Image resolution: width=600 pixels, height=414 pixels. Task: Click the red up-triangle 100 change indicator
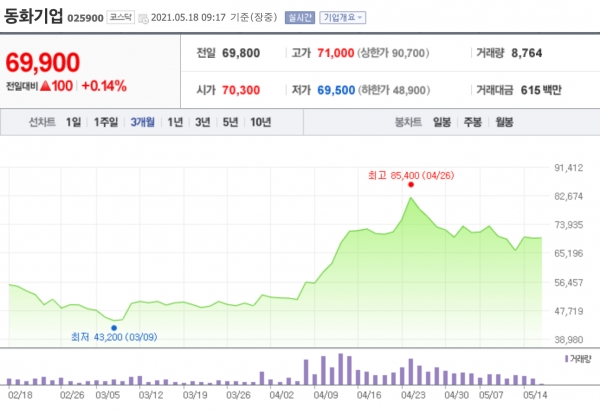tap(56, 86)
